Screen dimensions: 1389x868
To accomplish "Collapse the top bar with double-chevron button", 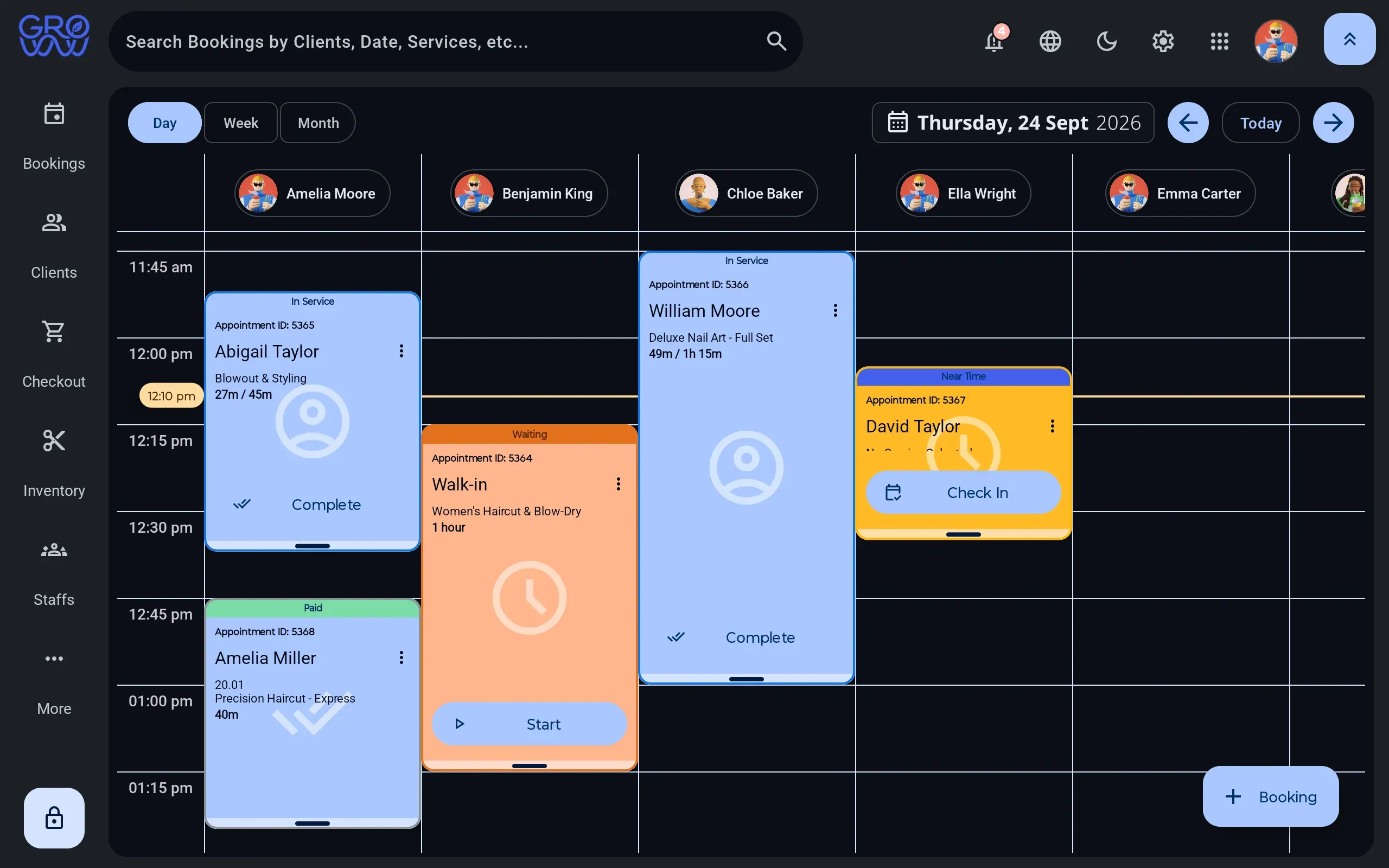I will [1349, 39].
